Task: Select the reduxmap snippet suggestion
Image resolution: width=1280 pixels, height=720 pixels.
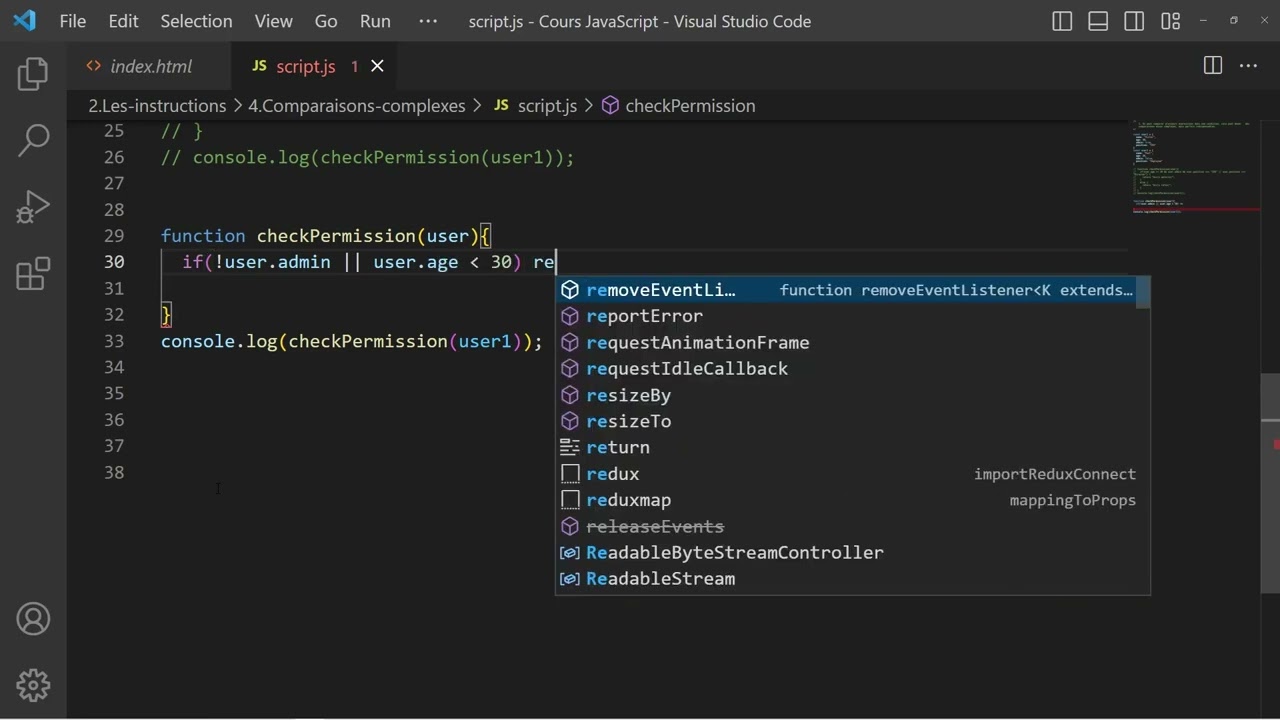Action: pyautogui.click(x=846, y=500)
